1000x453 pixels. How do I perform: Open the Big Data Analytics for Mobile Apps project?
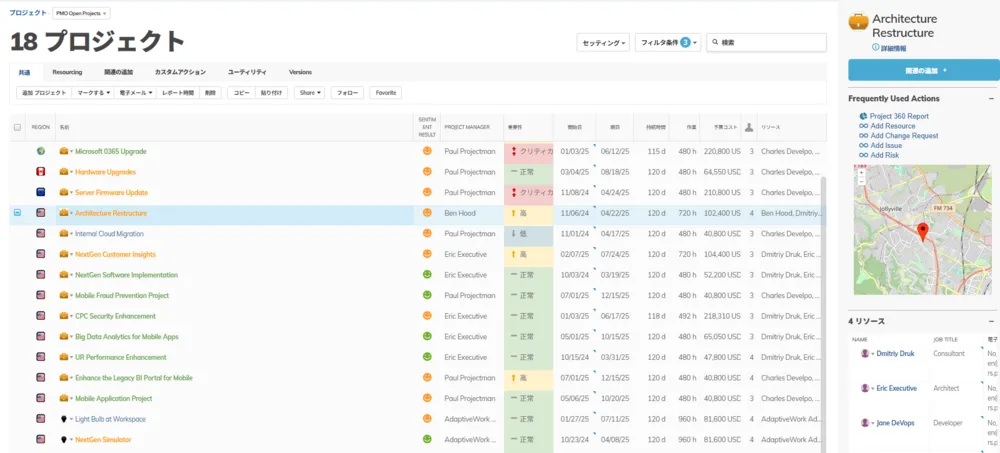coord(127,337)
